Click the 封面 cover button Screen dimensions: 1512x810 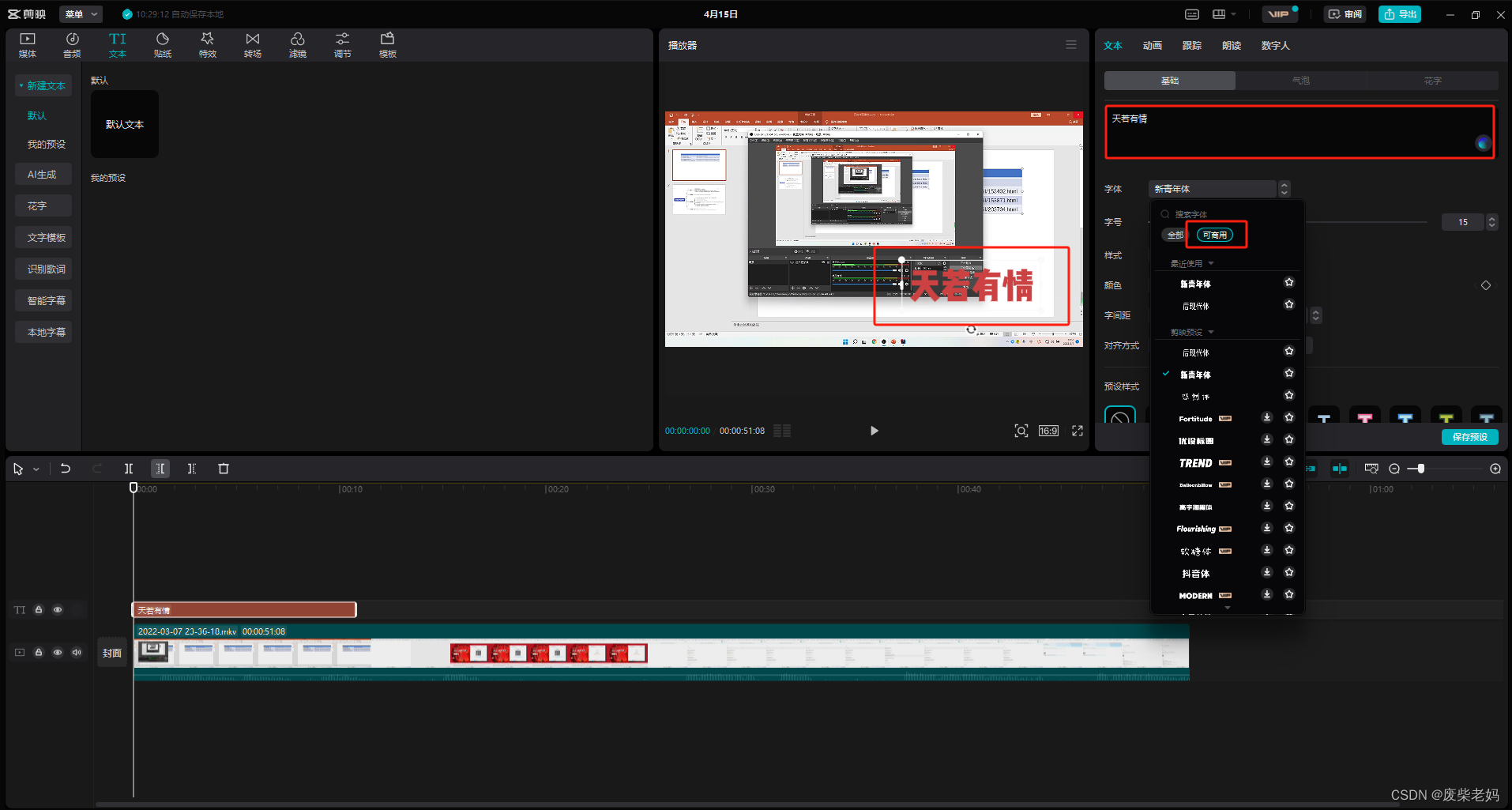(112, 653)
